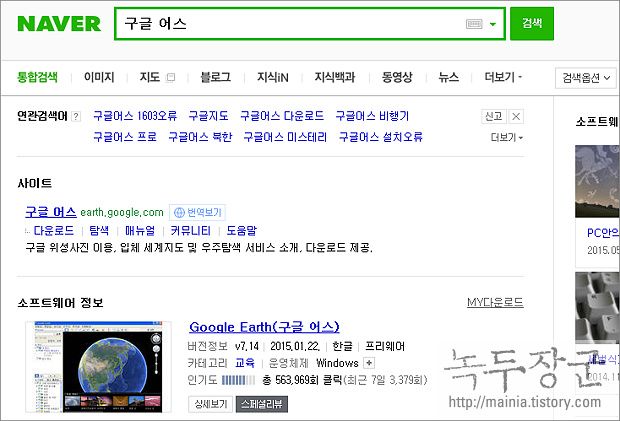Open the 뉴스 tab
This screenshot has width=620, height=421.
click(x=448, y=77)
